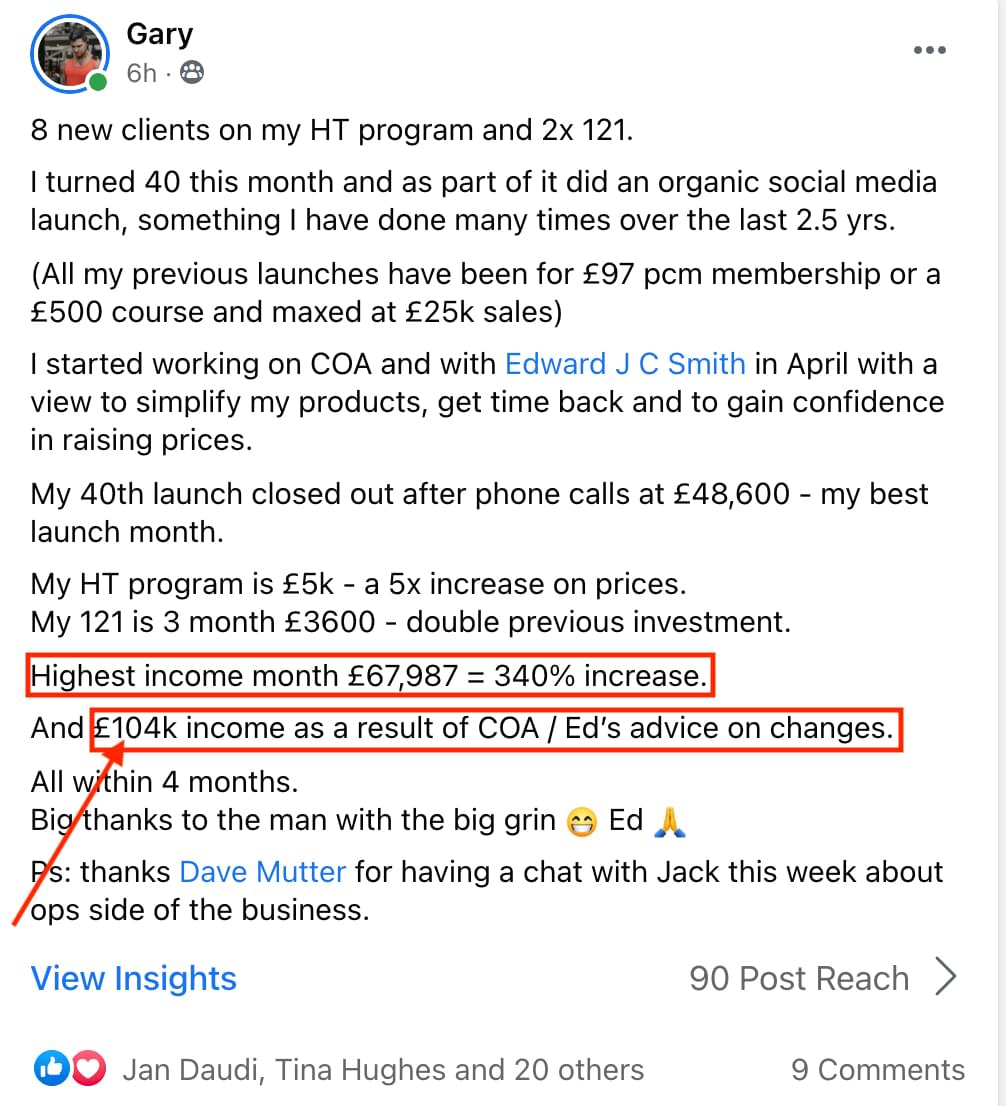Click the grinning face emoji

580,822
